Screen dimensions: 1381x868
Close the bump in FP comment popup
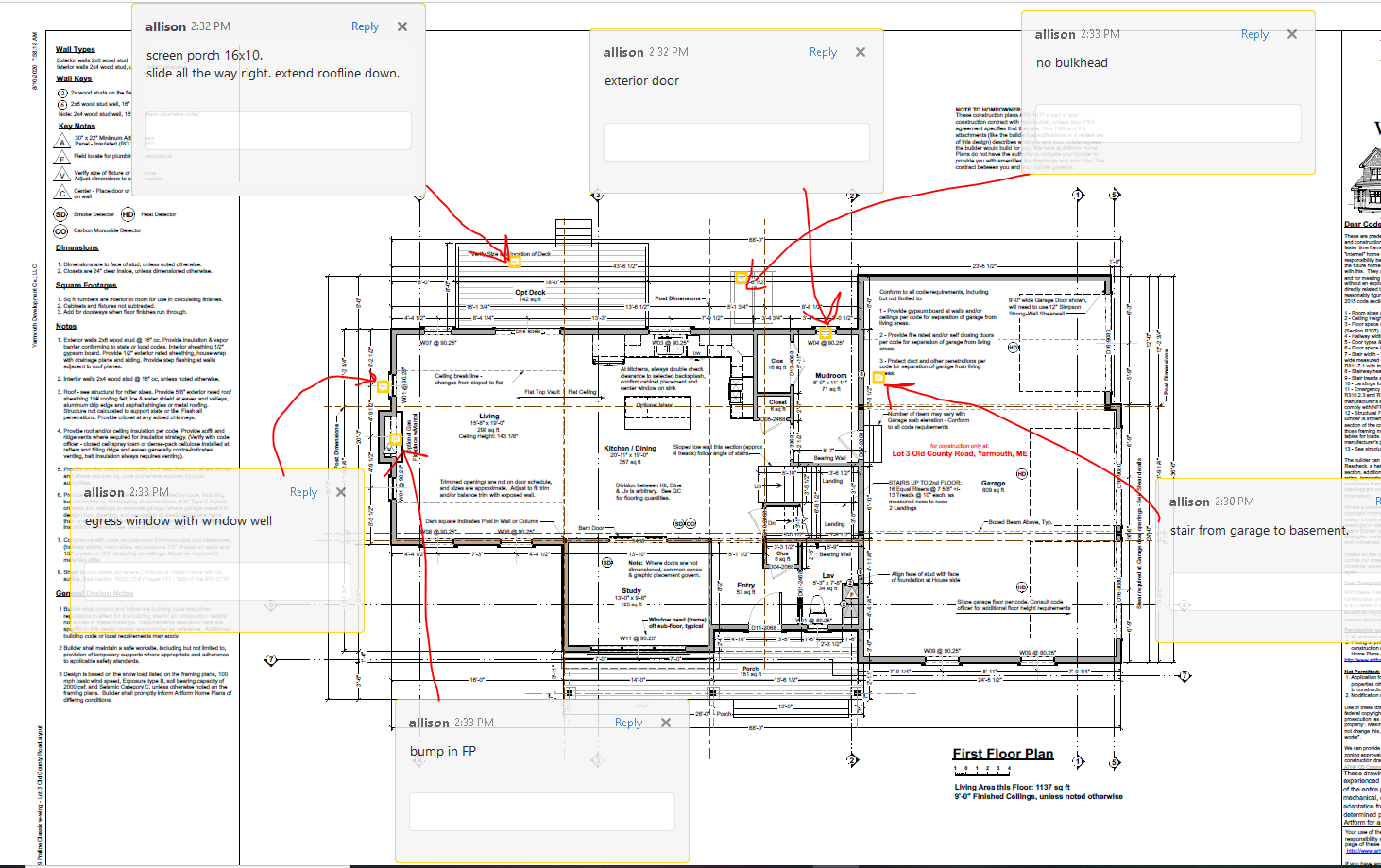[x=666, y=723]
